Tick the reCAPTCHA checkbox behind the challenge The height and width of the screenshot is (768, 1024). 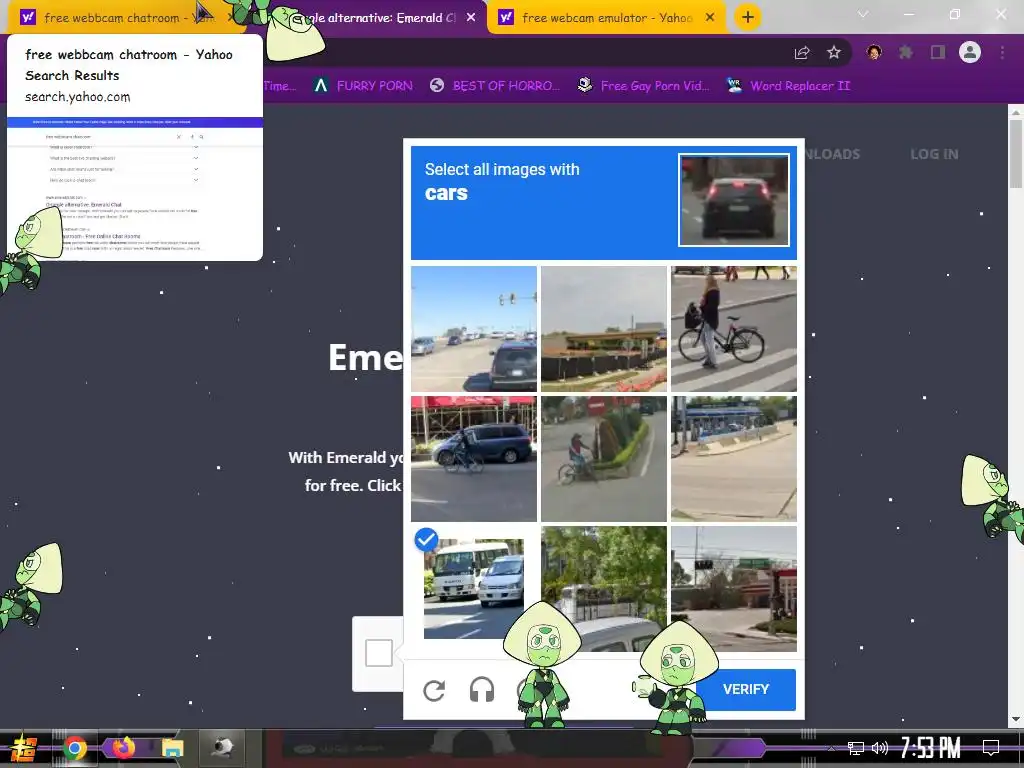pyautogui.click(x=379, y=653)
